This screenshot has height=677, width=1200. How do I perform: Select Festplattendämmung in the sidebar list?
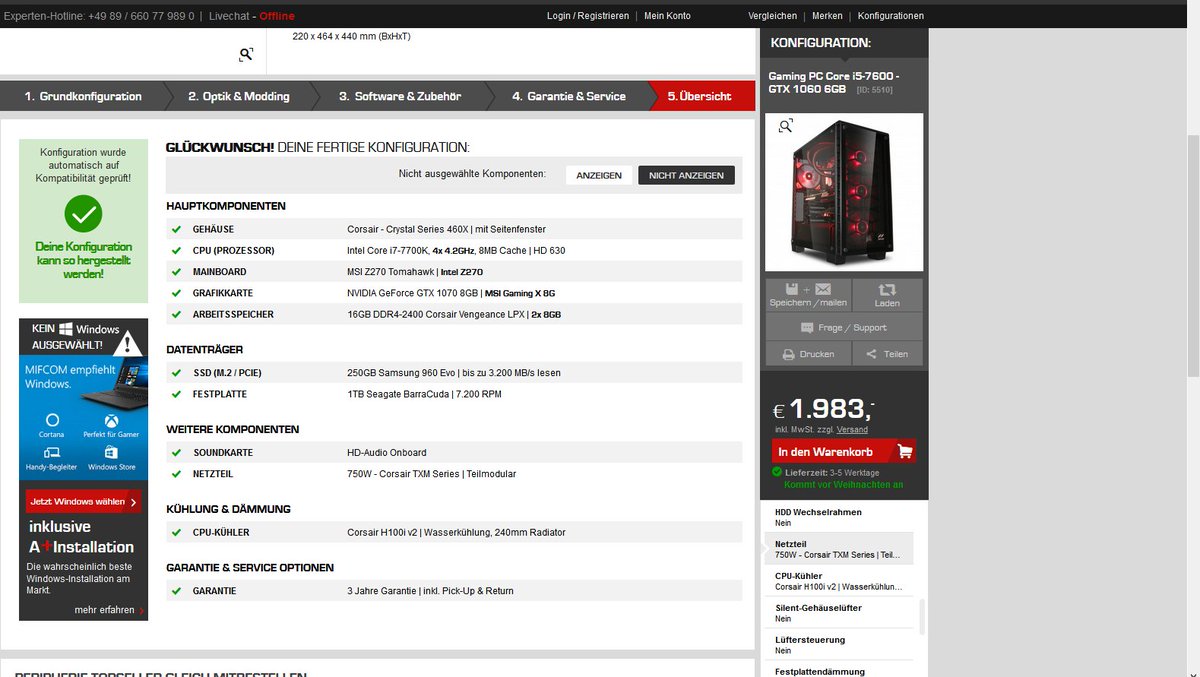point(839,670)
